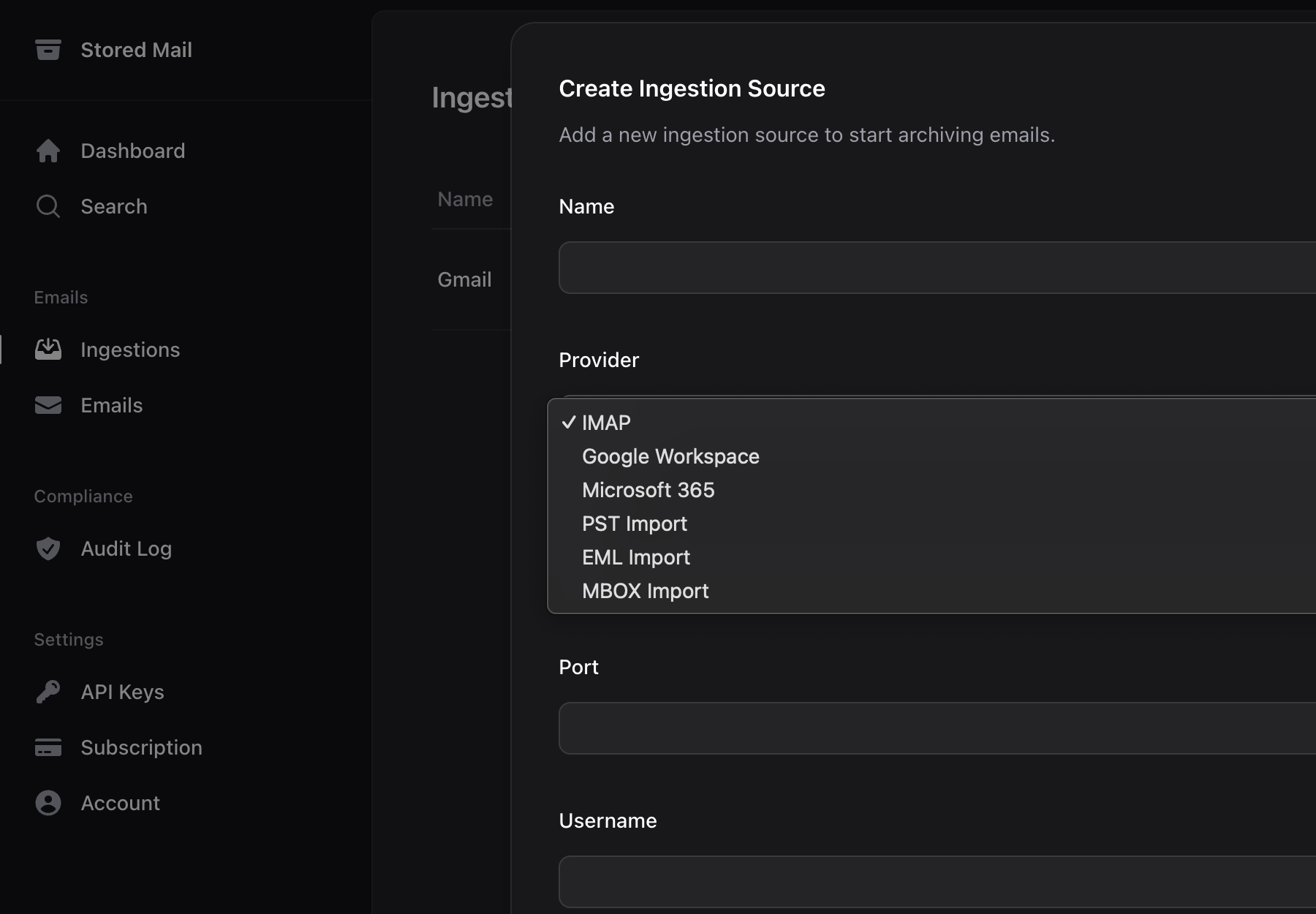Choose Google Workspace as the provider
The image size is (1316, 914).
[x=670, y=456]
